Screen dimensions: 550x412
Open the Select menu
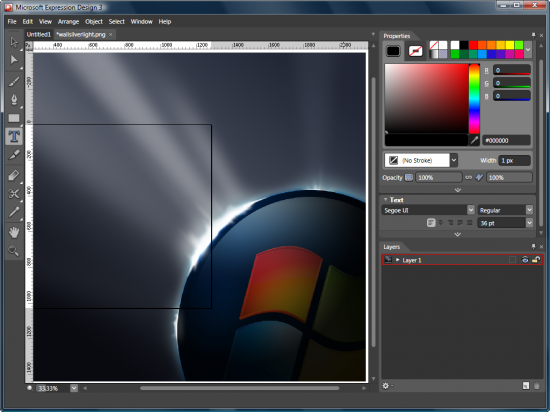[116, 21]
